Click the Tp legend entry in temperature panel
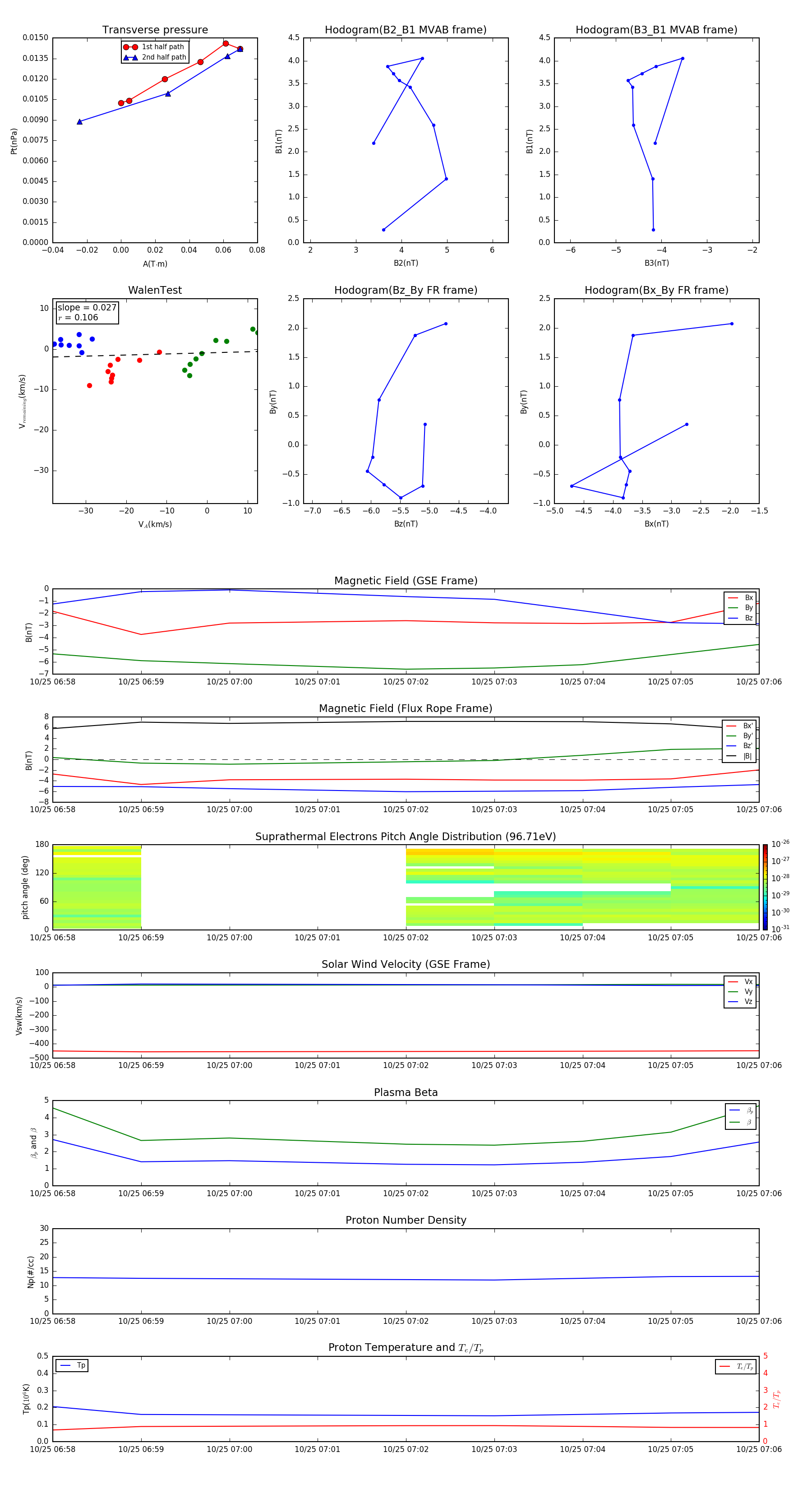Viewport: 812px width, 1489px height. (x=72, y=1366)
